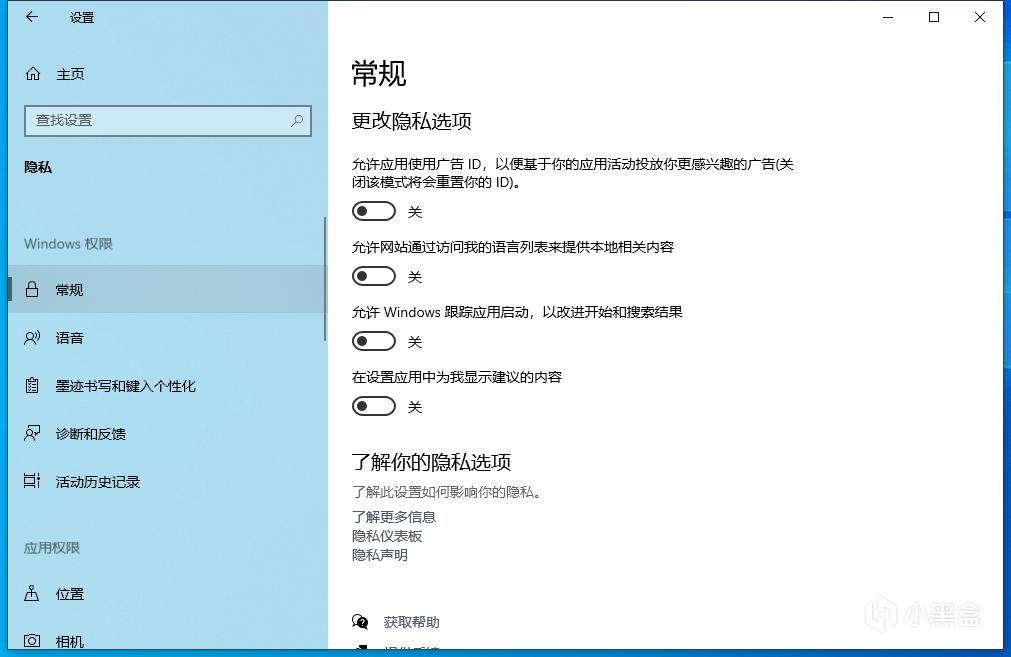The height and width of the screenshot is (657, 1011).
Task: Click the help bubble icon beside 获取帮助
Action: click(360, 622)
